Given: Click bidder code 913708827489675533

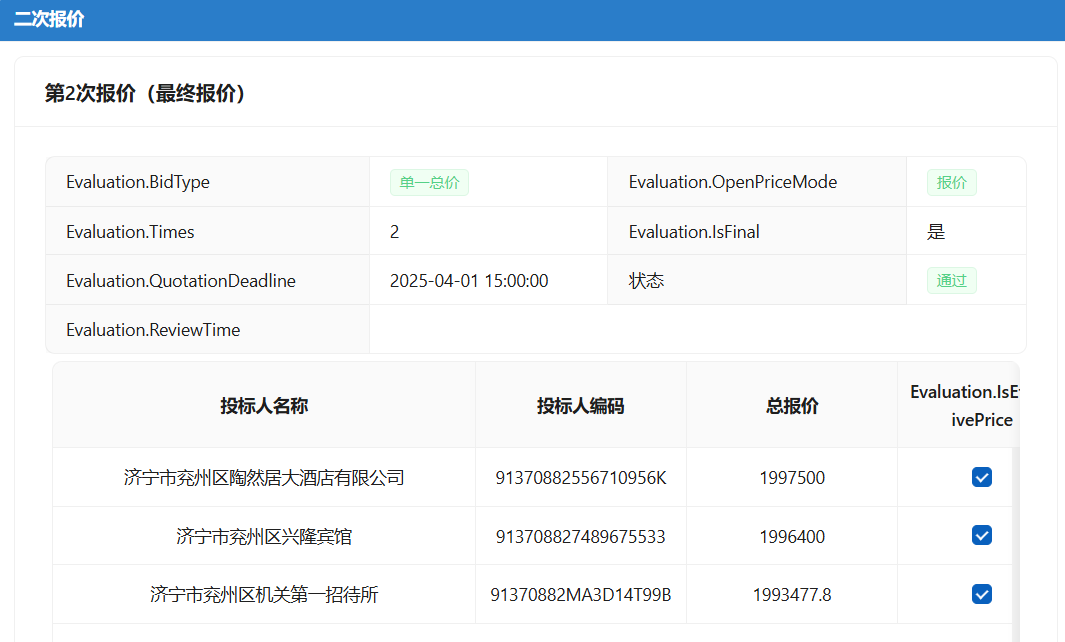Looking at the screenshot, I should [581, 537].
